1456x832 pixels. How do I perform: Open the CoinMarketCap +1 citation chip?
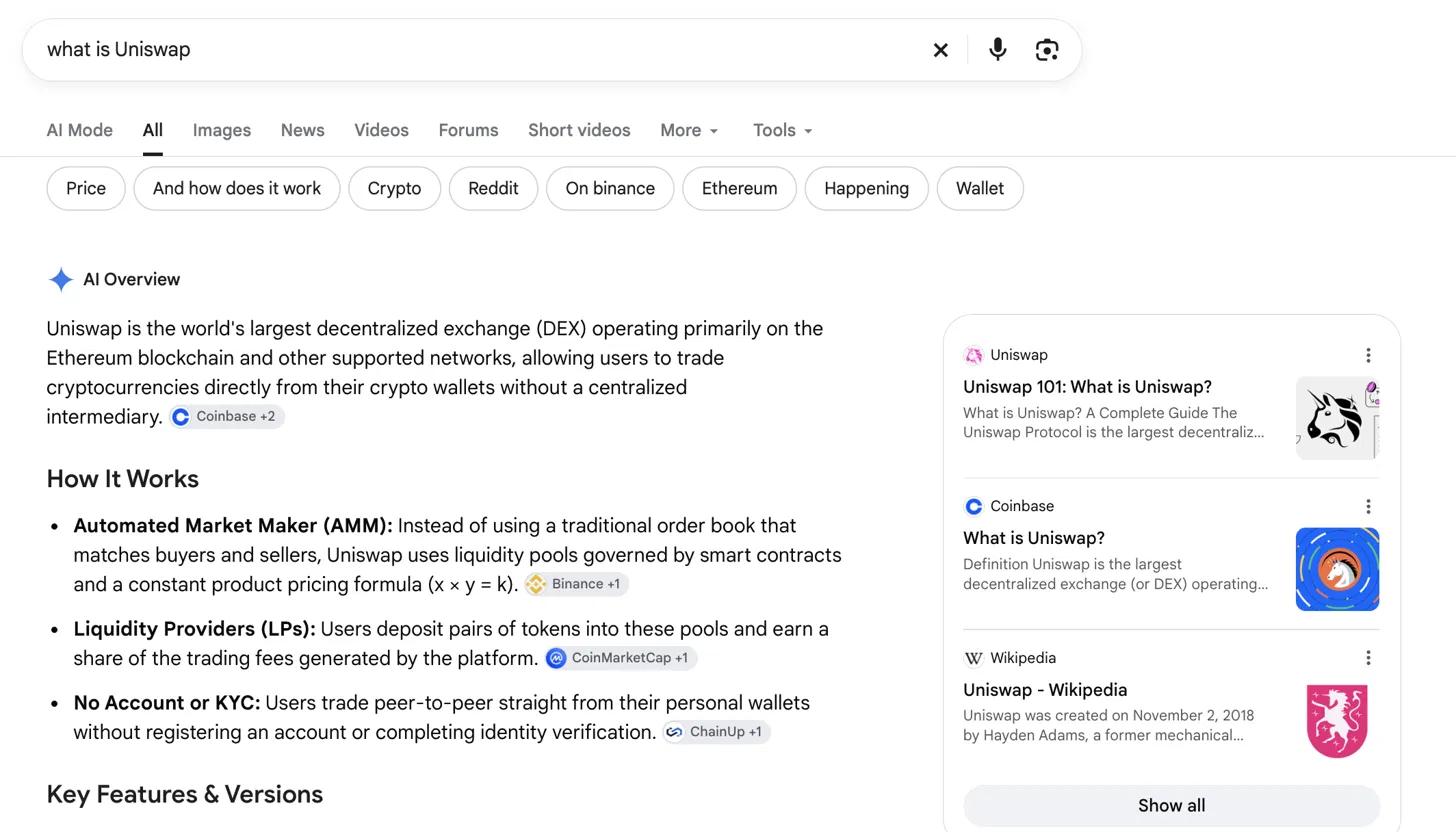tap(620, 658)
